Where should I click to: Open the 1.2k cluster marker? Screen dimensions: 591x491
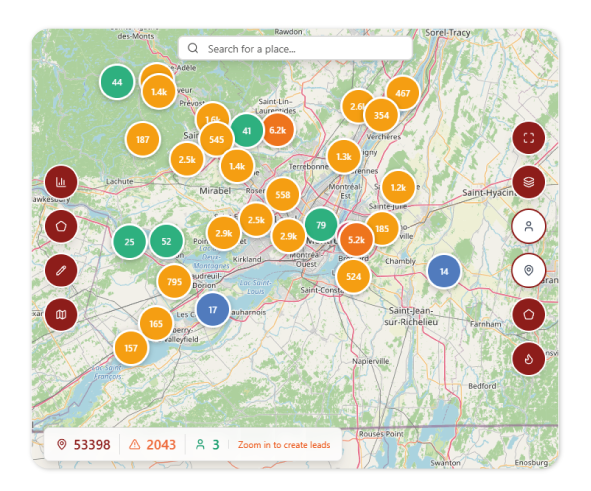398,187
